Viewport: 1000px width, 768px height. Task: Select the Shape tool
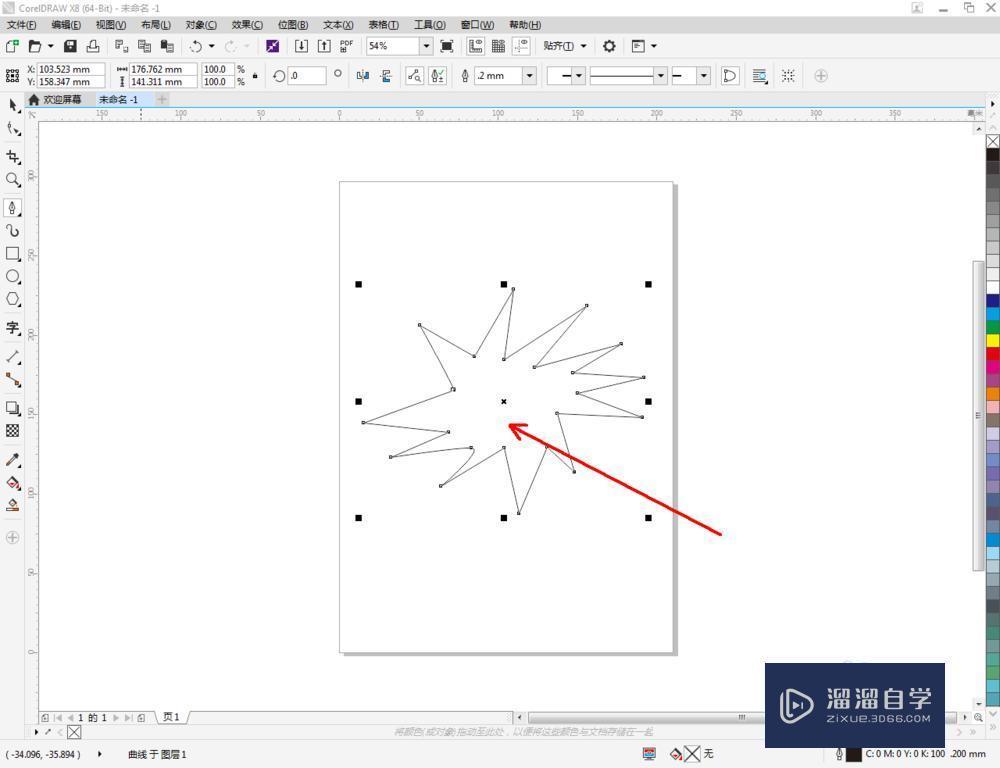(x=14, y=128)
